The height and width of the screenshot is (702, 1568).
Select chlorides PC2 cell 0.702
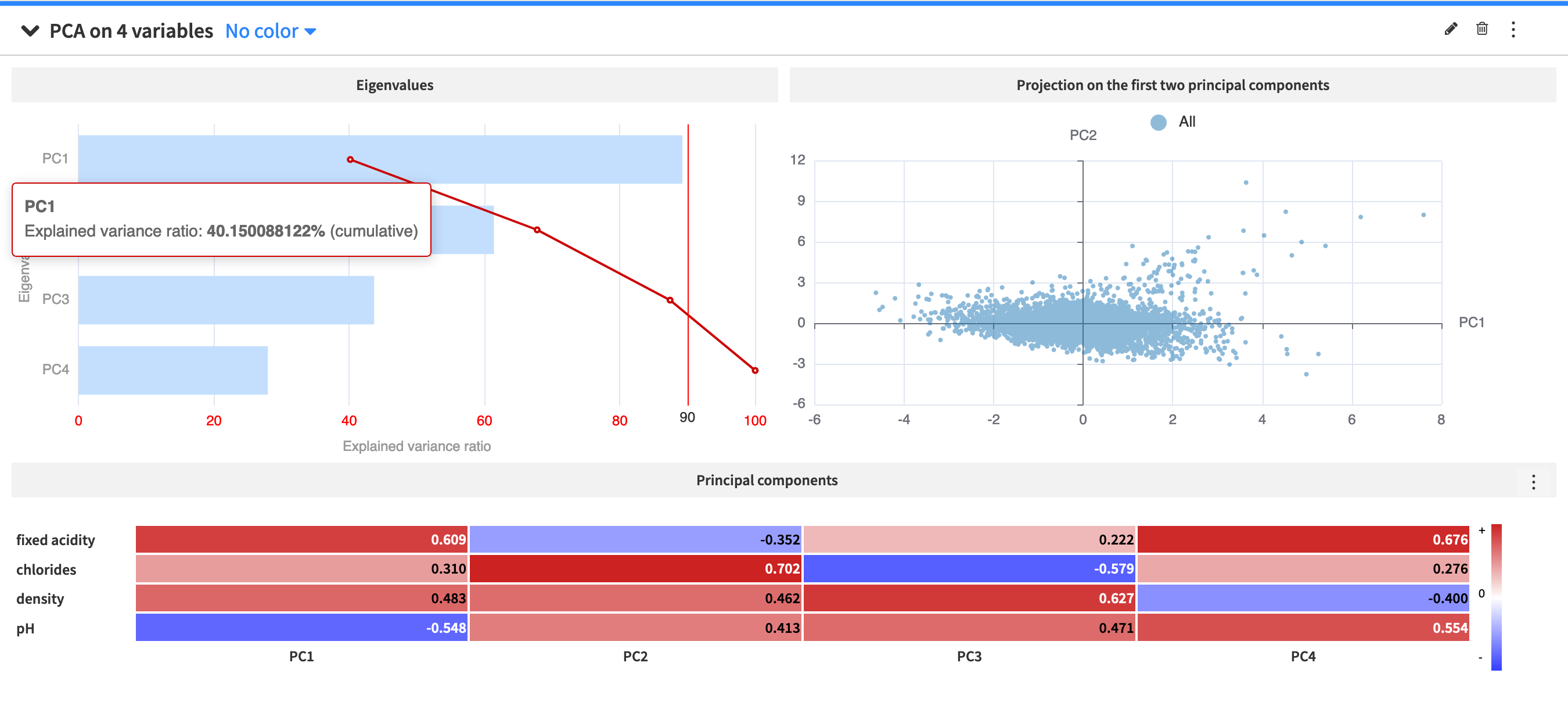click(x=635, y=569)
